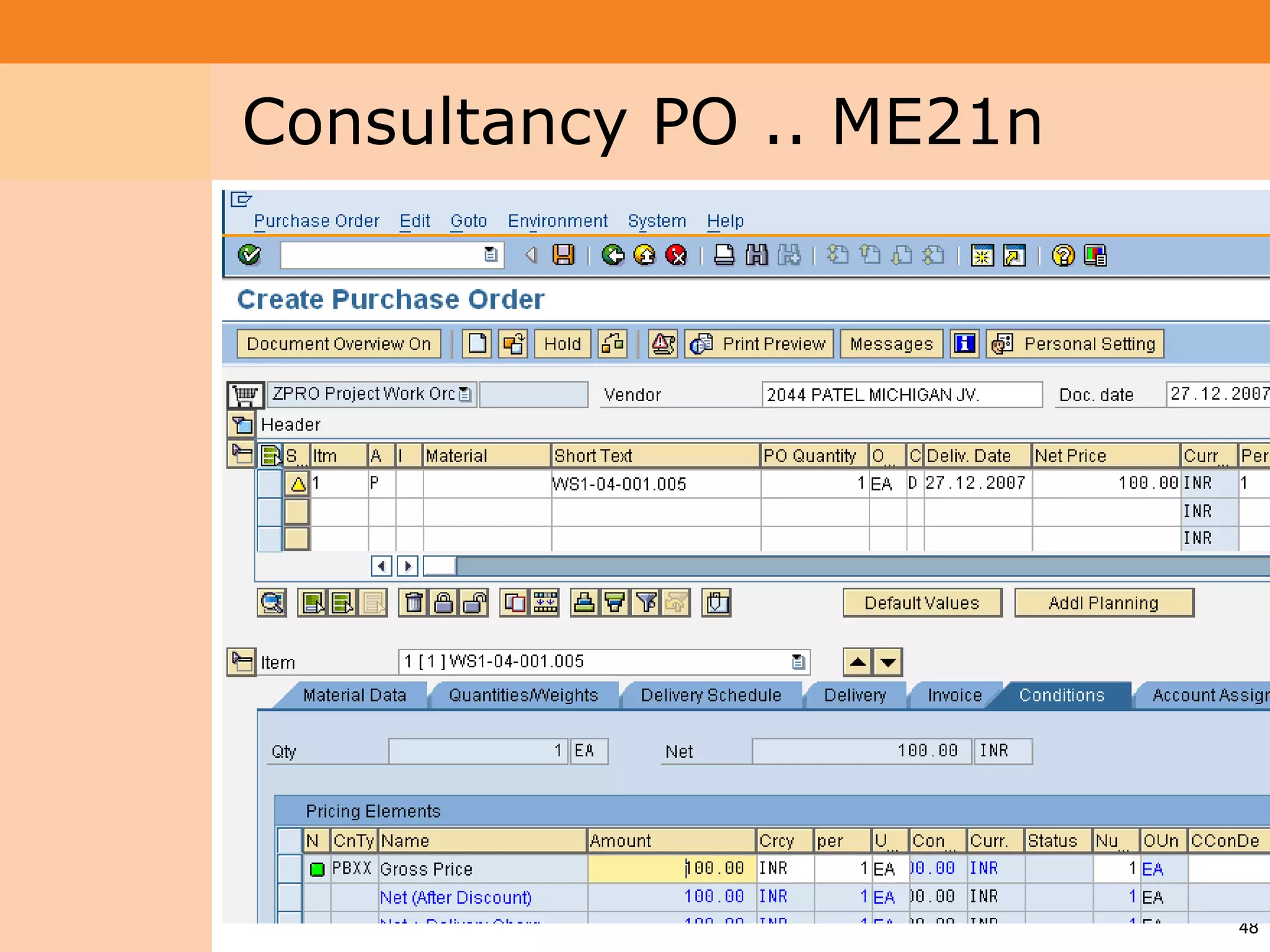
Task: Click the Print Preview button
Action: tap(759, 344)
